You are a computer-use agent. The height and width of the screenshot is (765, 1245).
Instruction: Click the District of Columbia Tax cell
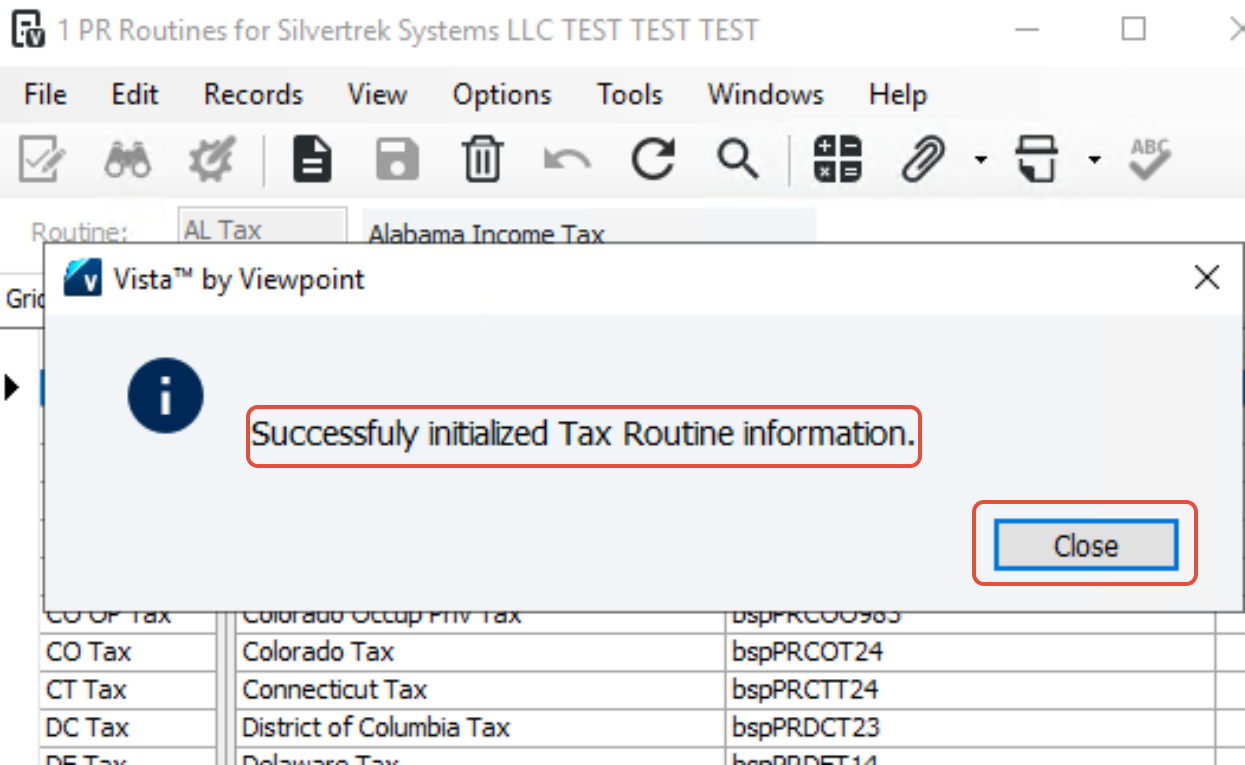[x=481, y=727]
